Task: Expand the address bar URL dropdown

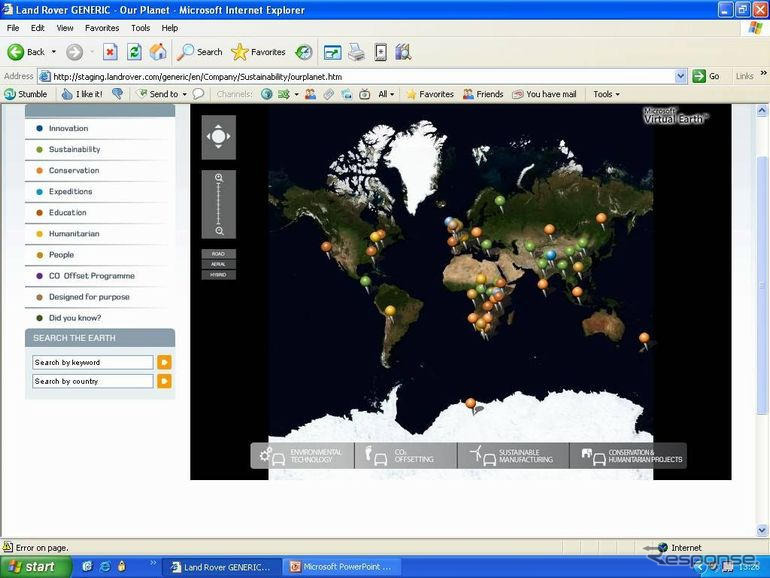Action: pyautogui.click(x=681, y=76)
